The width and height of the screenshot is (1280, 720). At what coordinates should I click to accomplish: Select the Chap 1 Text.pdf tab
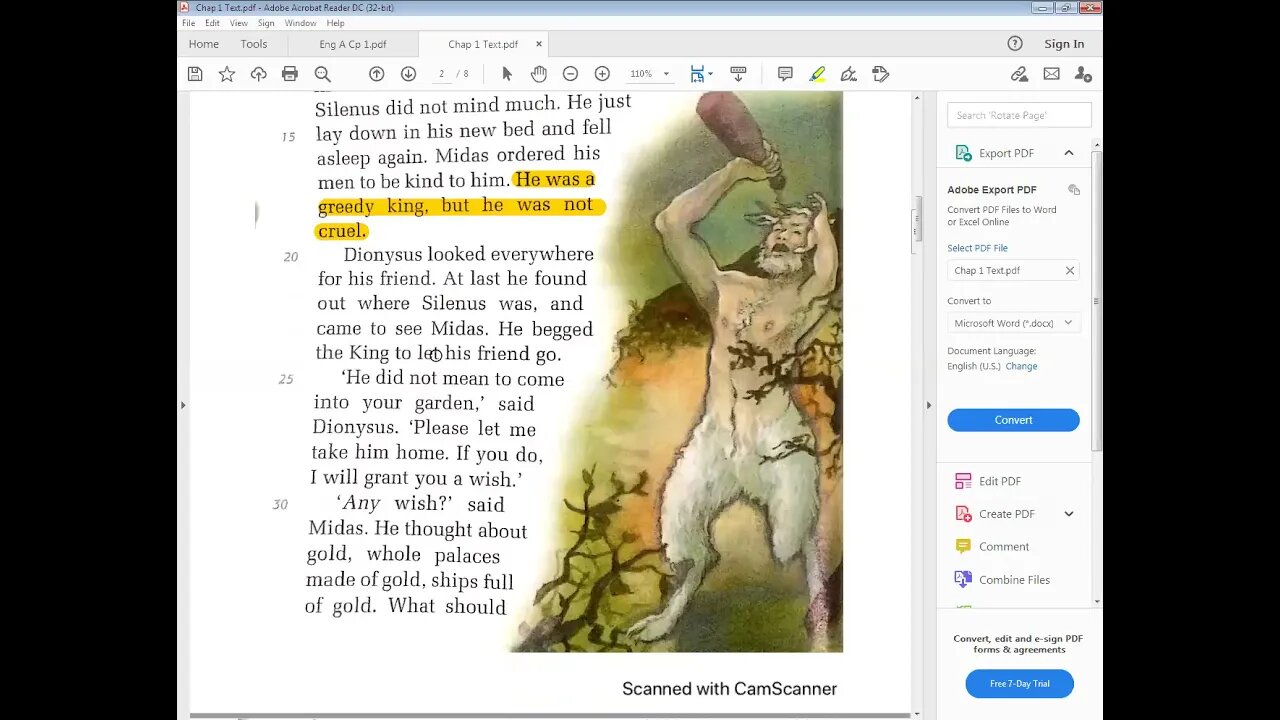[x=483, y=44]
